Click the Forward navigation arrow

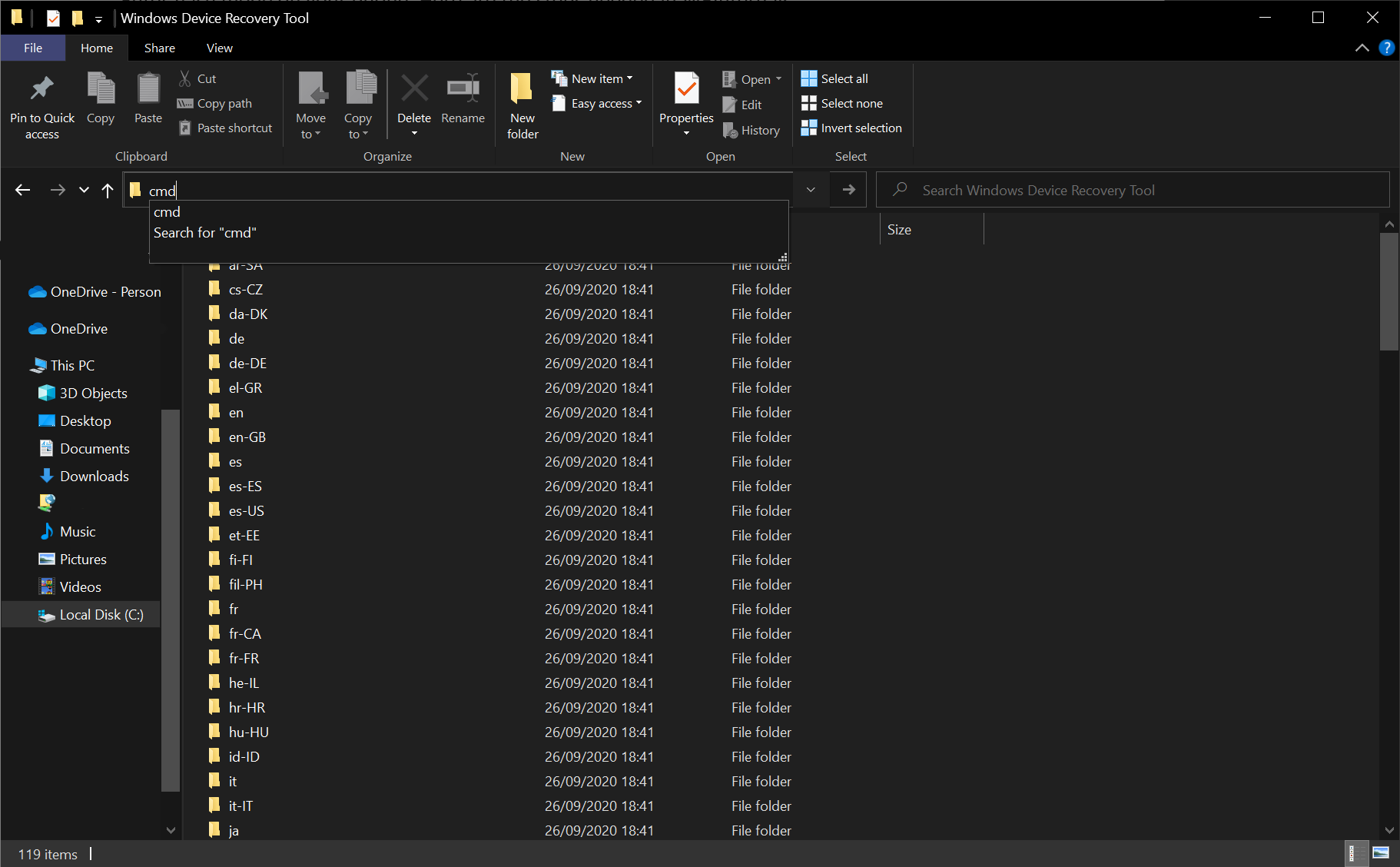58,190
